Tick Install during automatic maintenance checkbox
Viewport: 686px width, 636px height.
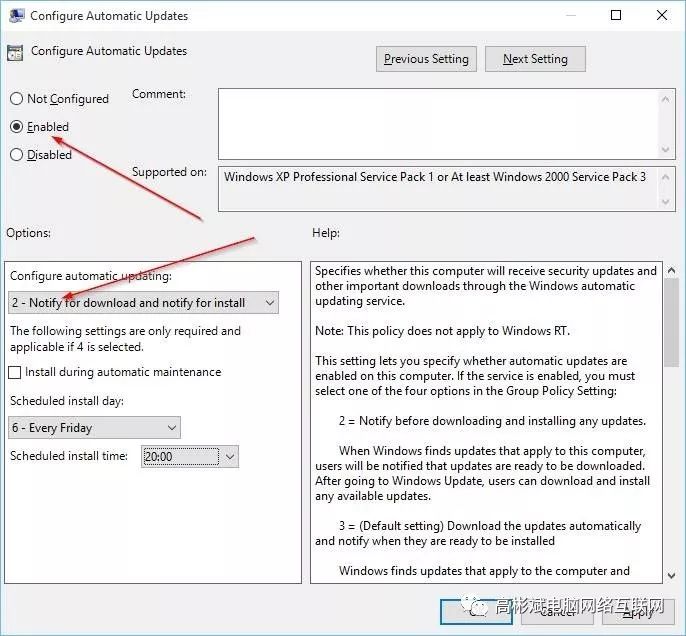[14, 372]
